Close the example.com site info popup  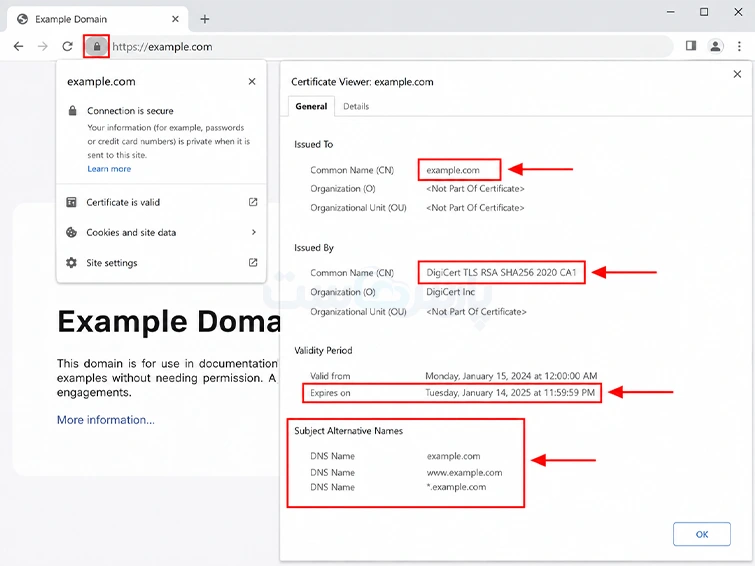pyautogui.click(x=252, y=81)
